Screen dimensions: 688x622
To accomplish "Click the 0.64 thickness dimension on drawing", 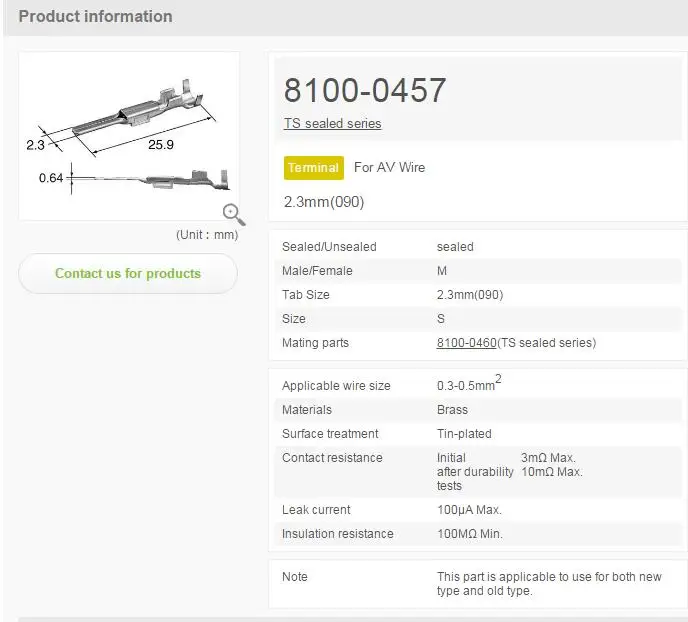I will 51,178.
